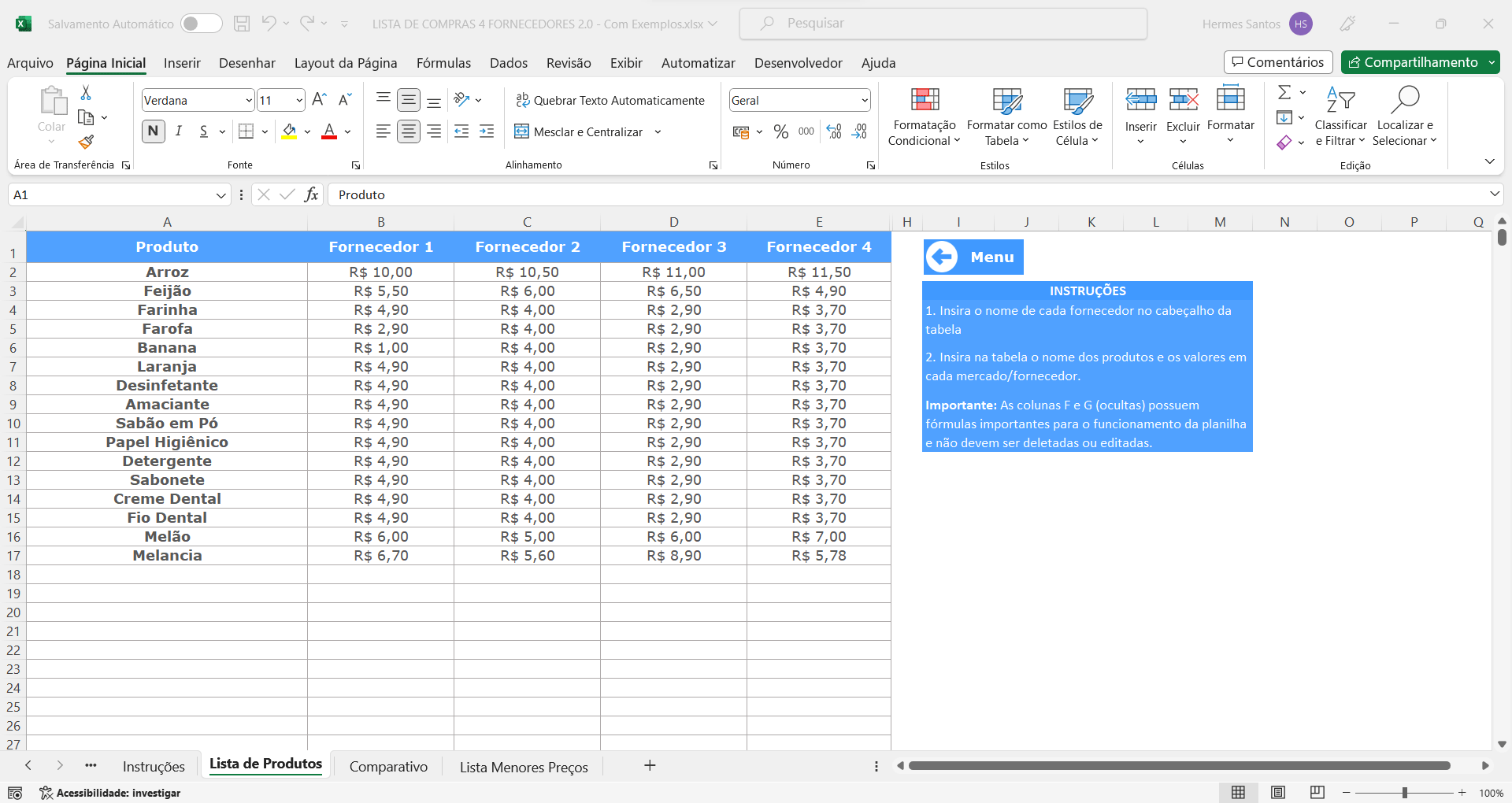This screenshot has width=1512, height=803.
Task: Click the Clear eraser icon
Action: coord(1284,142)
